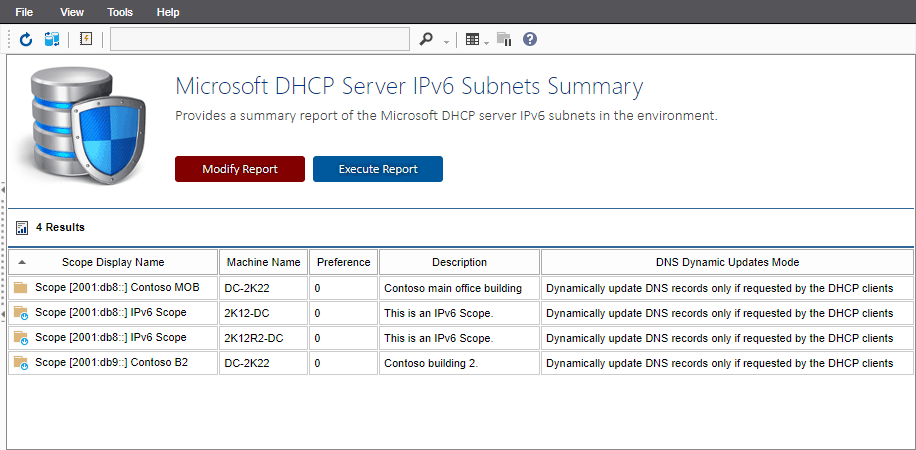
Task: Click the DNS Dynamic Updates Mode header
Action: click(727, 262)
